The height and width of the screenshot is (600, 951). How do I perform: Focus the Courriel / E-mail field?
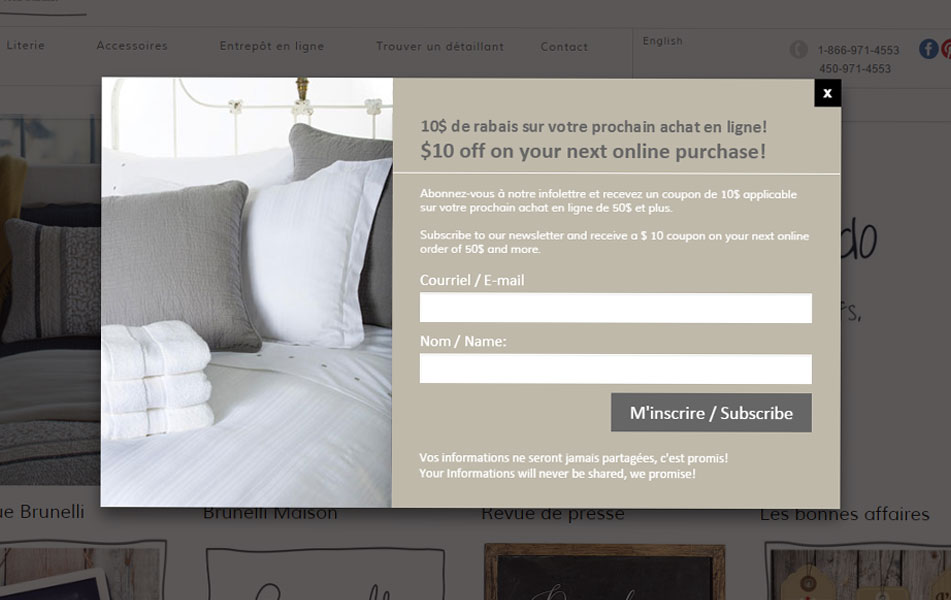tap(616, 308)
